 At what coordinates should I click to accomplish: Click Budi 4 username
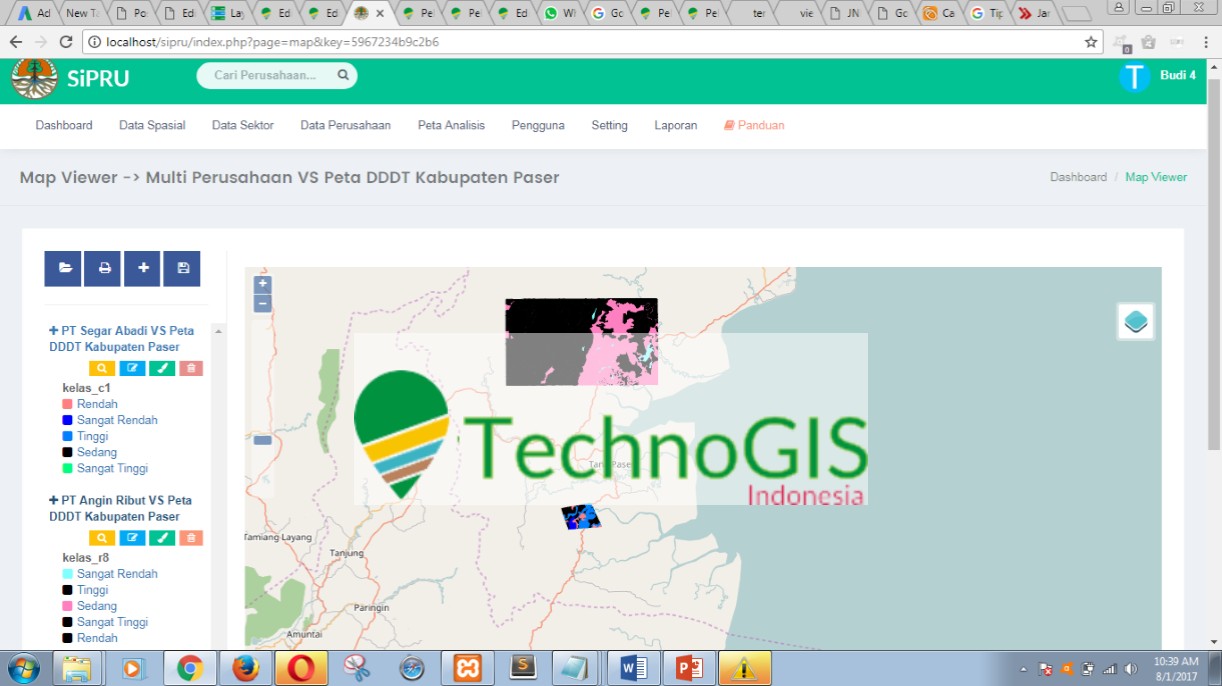click(x=1178, y=76)
